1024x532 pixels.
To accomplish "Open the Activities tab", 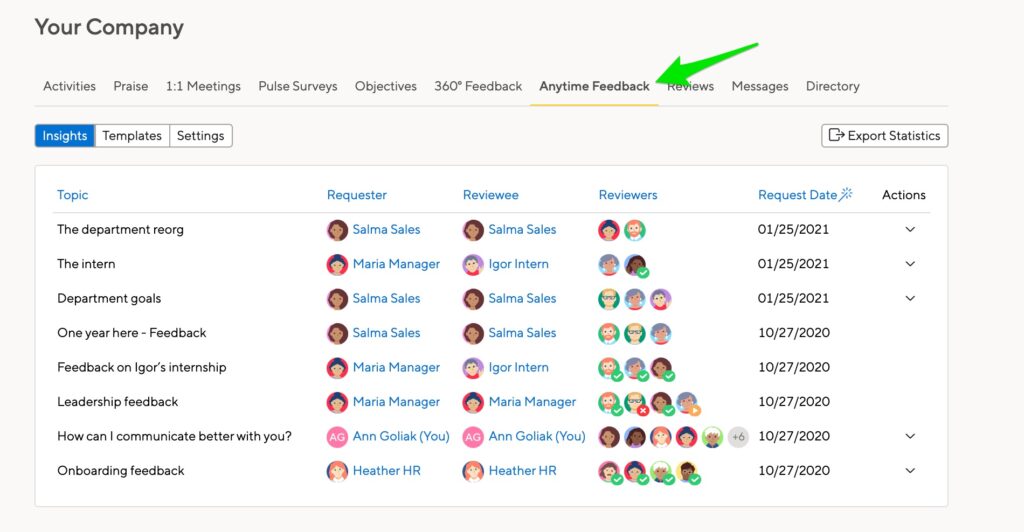I will (x=69, y=86).
